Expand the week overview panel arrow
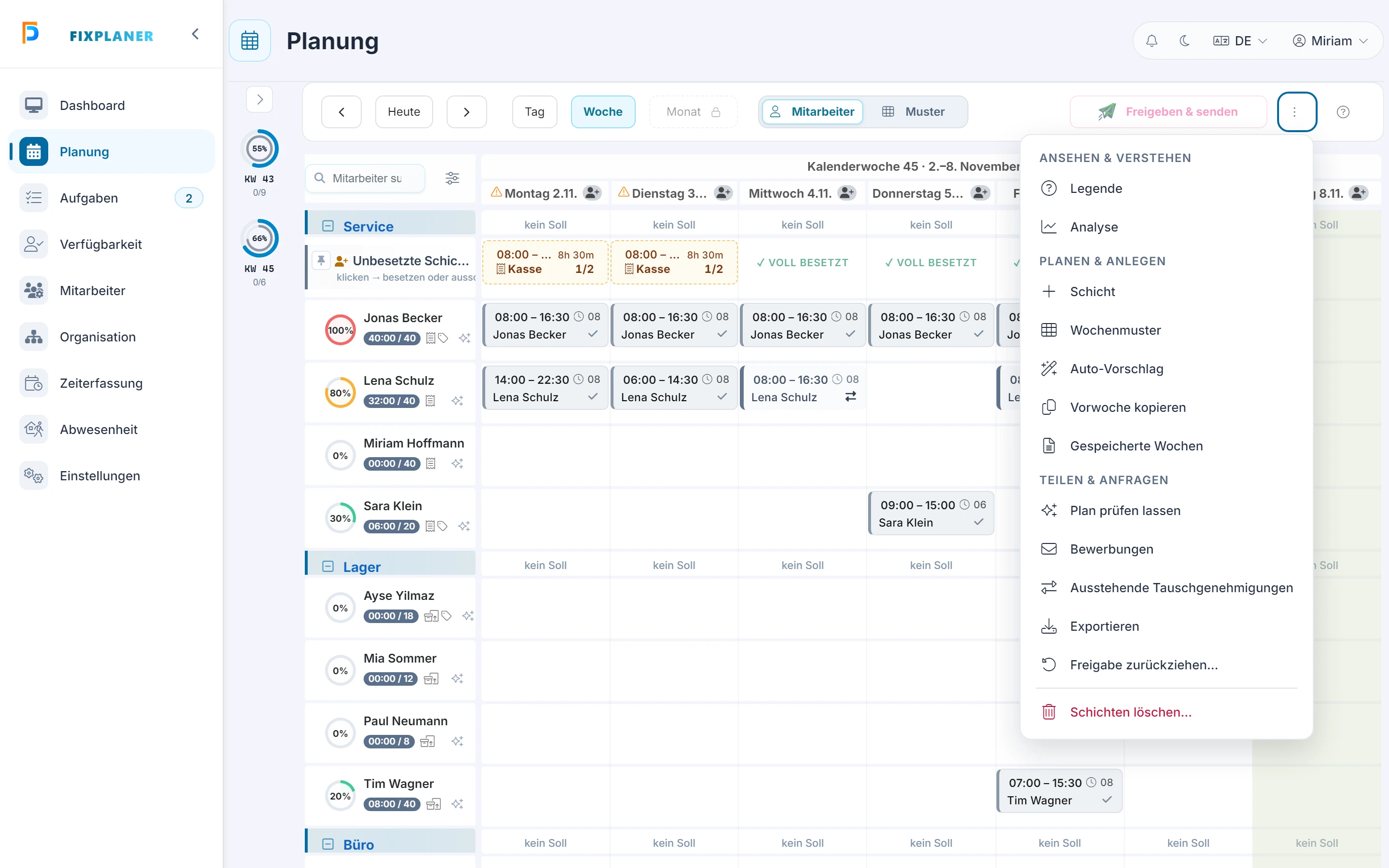 259,99
